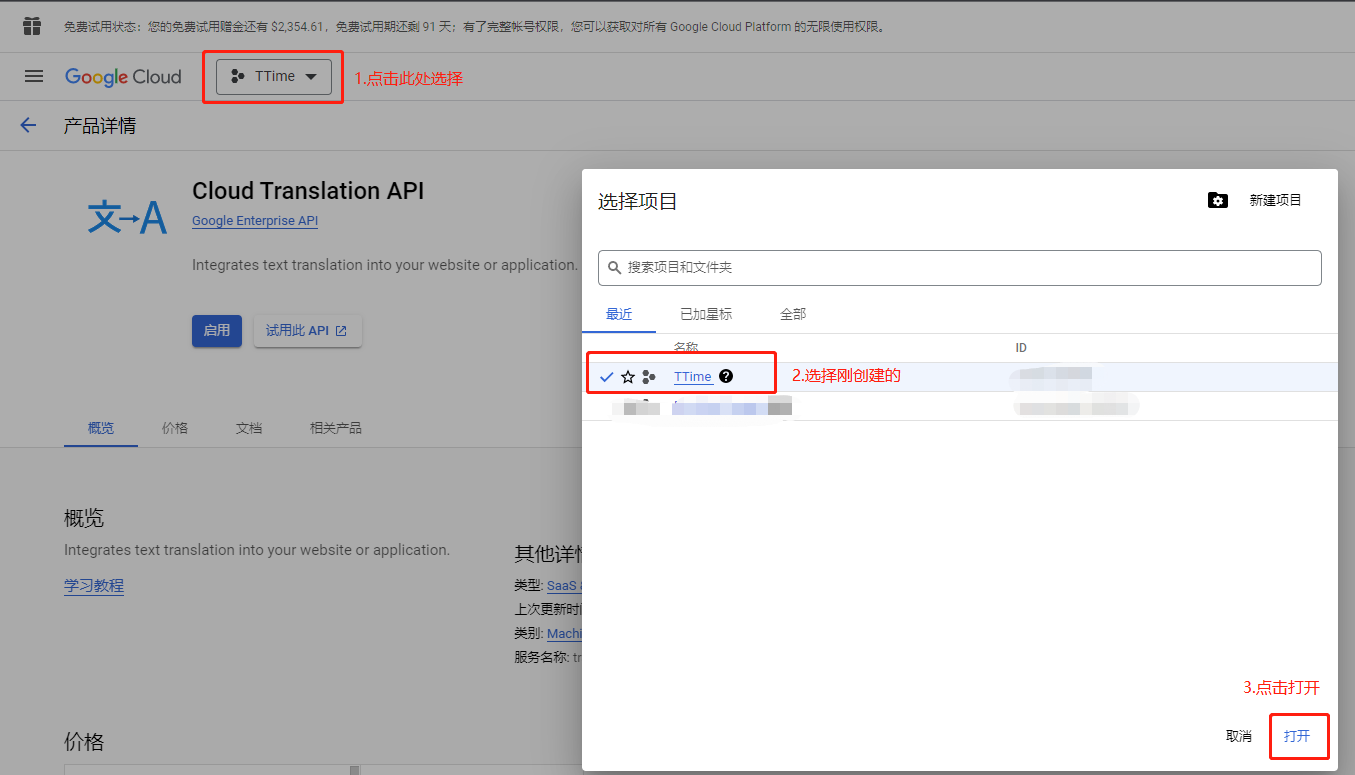The image size is (1355, 775).
Task: Click the new project folder icon
Action: [1217, 200]
